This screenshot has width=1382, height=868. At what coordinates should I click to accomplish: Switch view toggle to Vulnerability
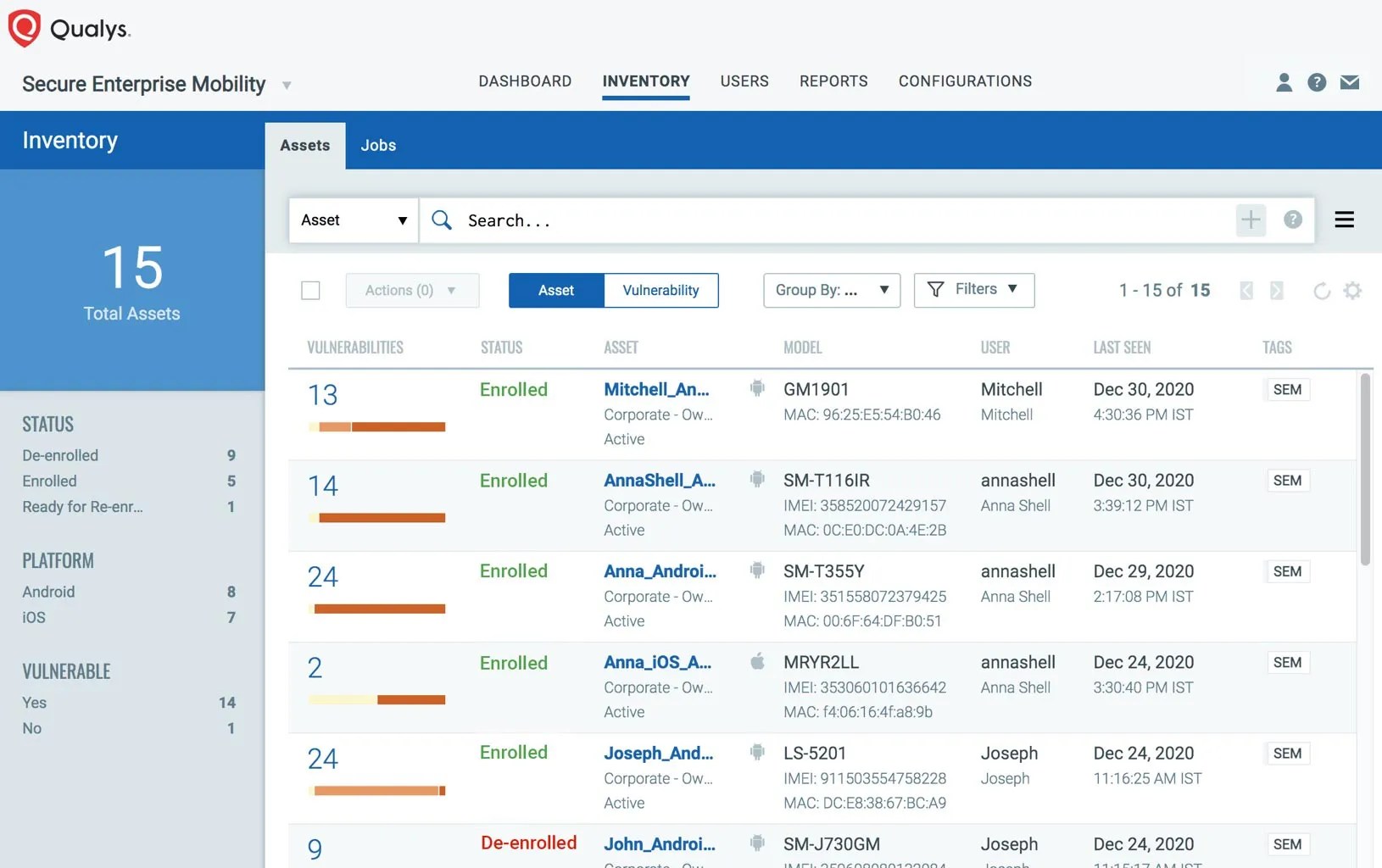point(660,291)
